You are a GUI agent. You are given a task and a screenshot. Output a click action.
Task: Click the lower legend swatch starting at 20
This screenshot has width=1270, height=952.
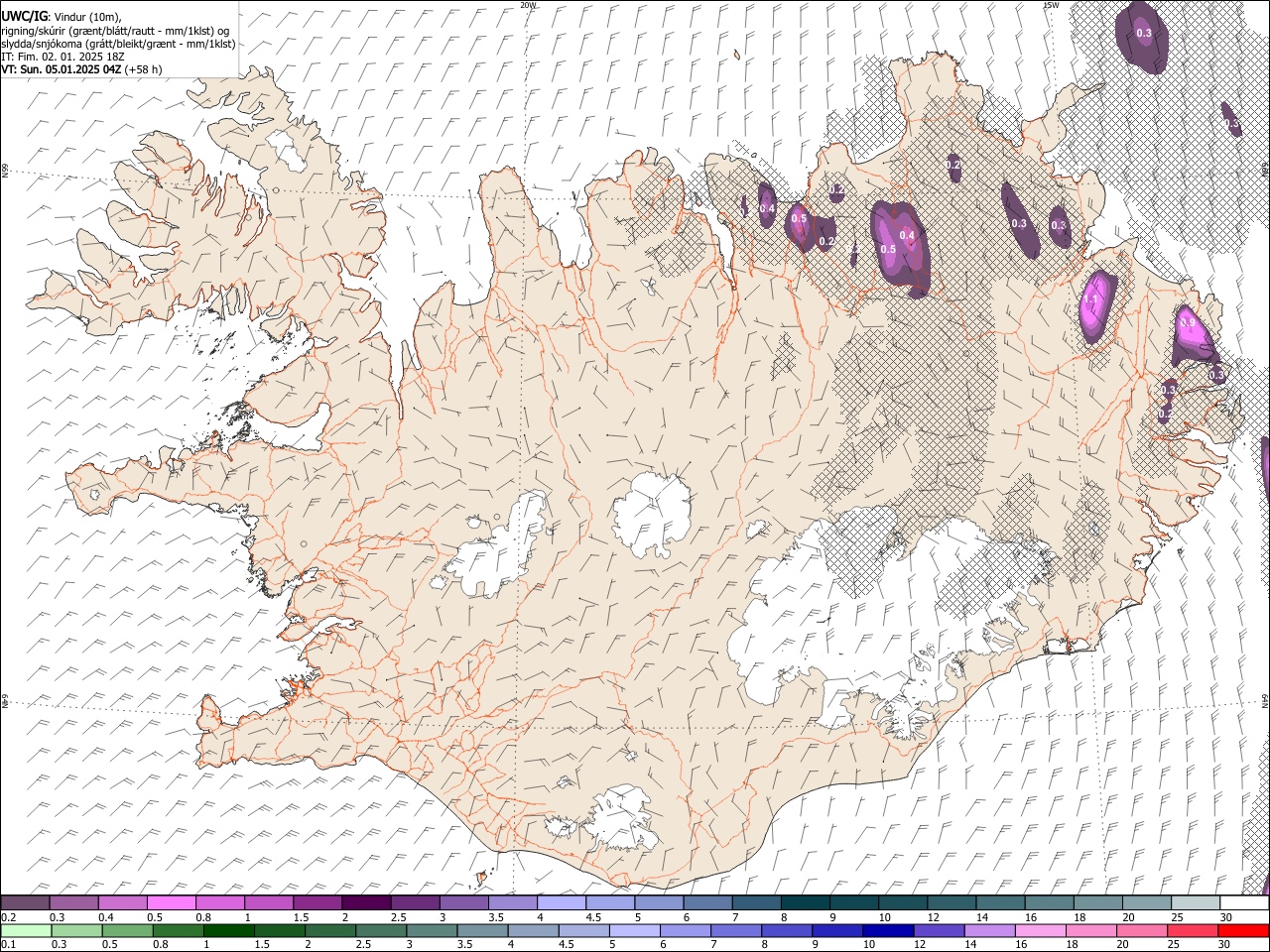pyautogui.click(x=1142, y=930)
